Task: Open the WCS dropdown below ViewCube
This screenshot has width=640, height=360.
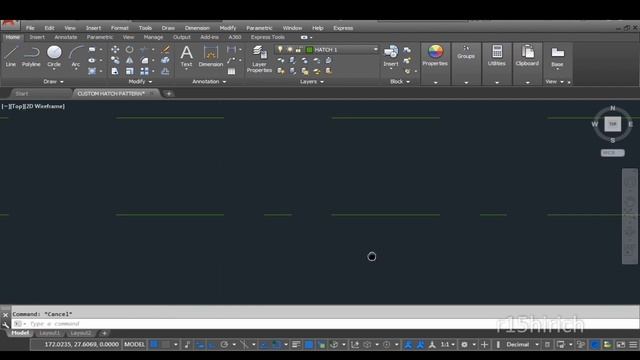Action: (612, 153)
